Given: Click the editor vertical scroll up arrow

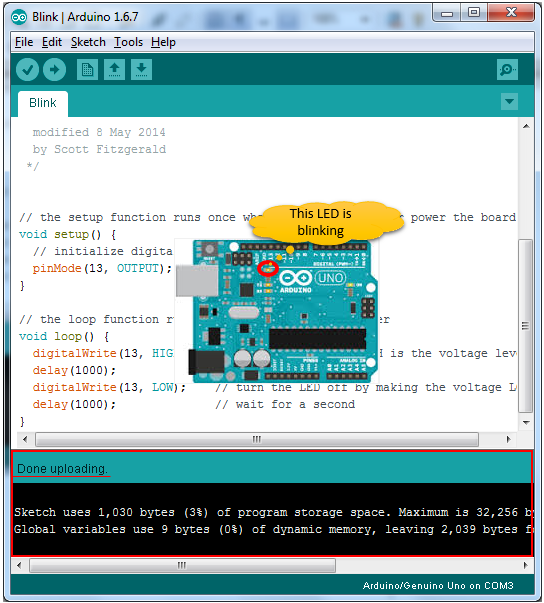Looking at the screenshot, I should click(526, 126).
